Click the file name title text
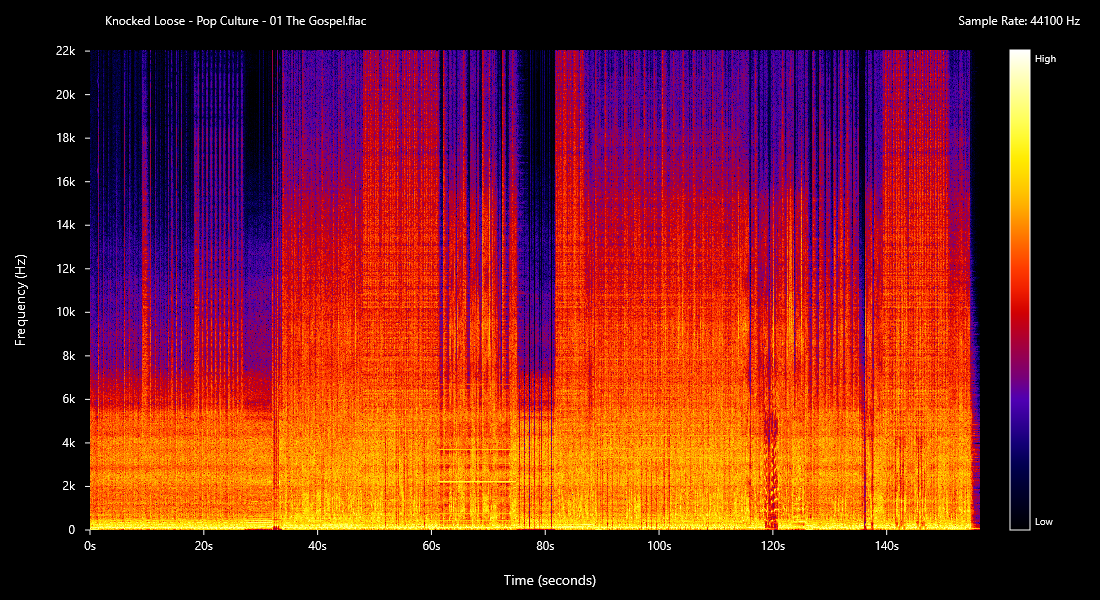 (235, 21)
